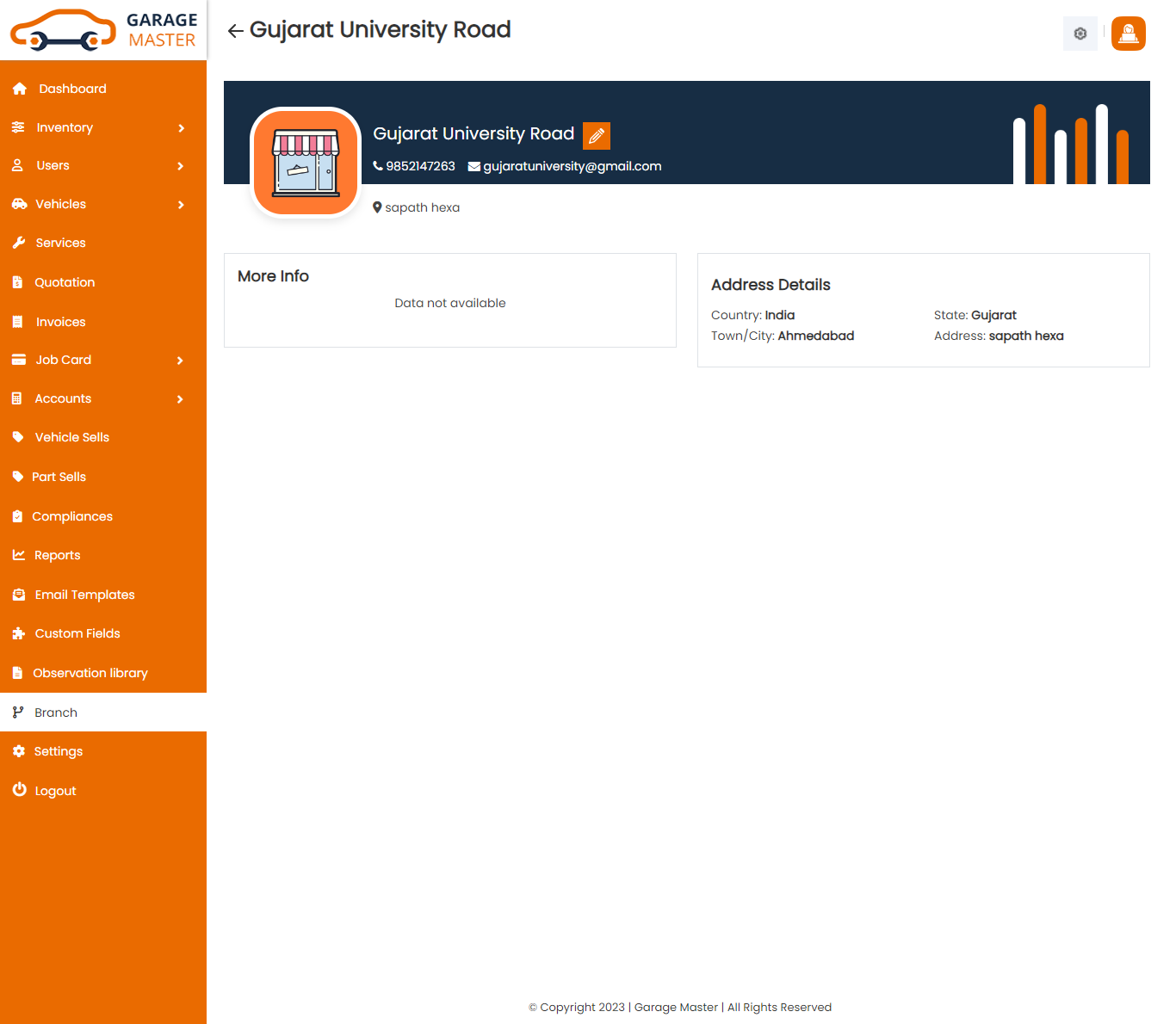The width and height of the screenshot is (1176, 1024).
Task: Click the Garage Master car logo
Action: pos(103,30)
